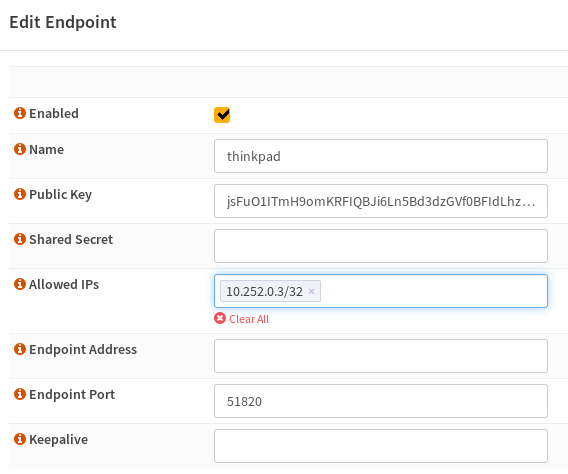The width and height of the screenshot is (568, 474).
Task: Select the empty Shared Secret field
Action: pyautogui.click(x=381, y=246)
